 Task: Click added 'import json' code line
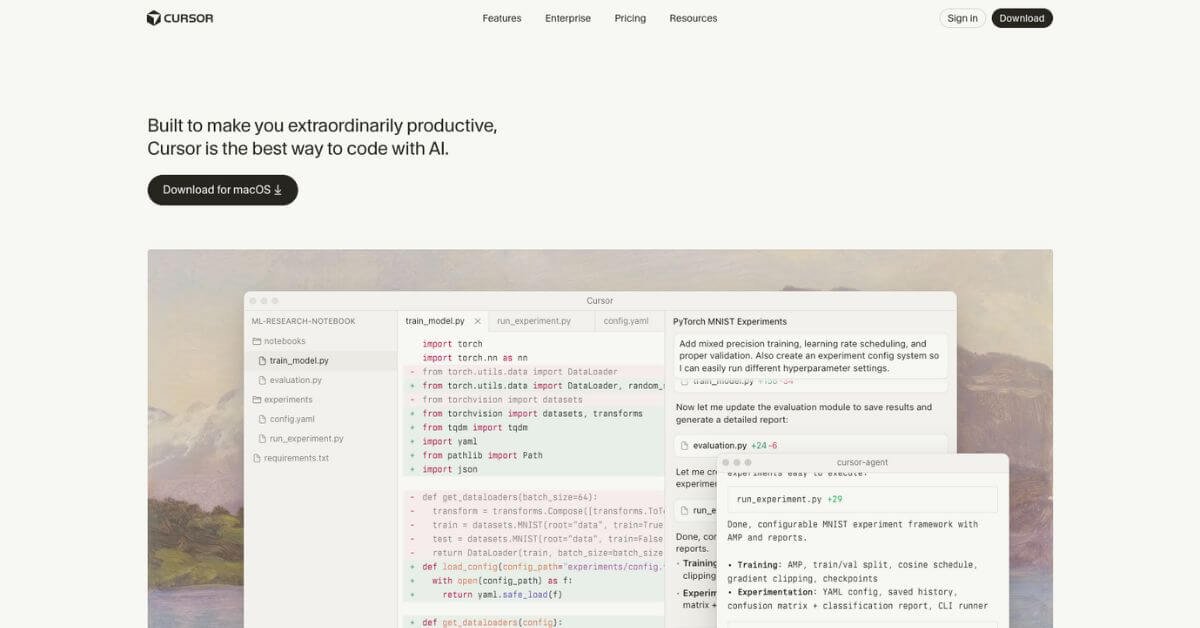tap(449, 469)
